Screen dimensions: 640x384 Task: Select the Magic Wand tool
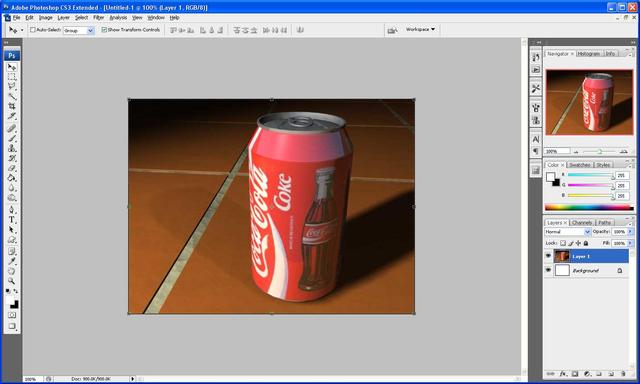(12, 96)
